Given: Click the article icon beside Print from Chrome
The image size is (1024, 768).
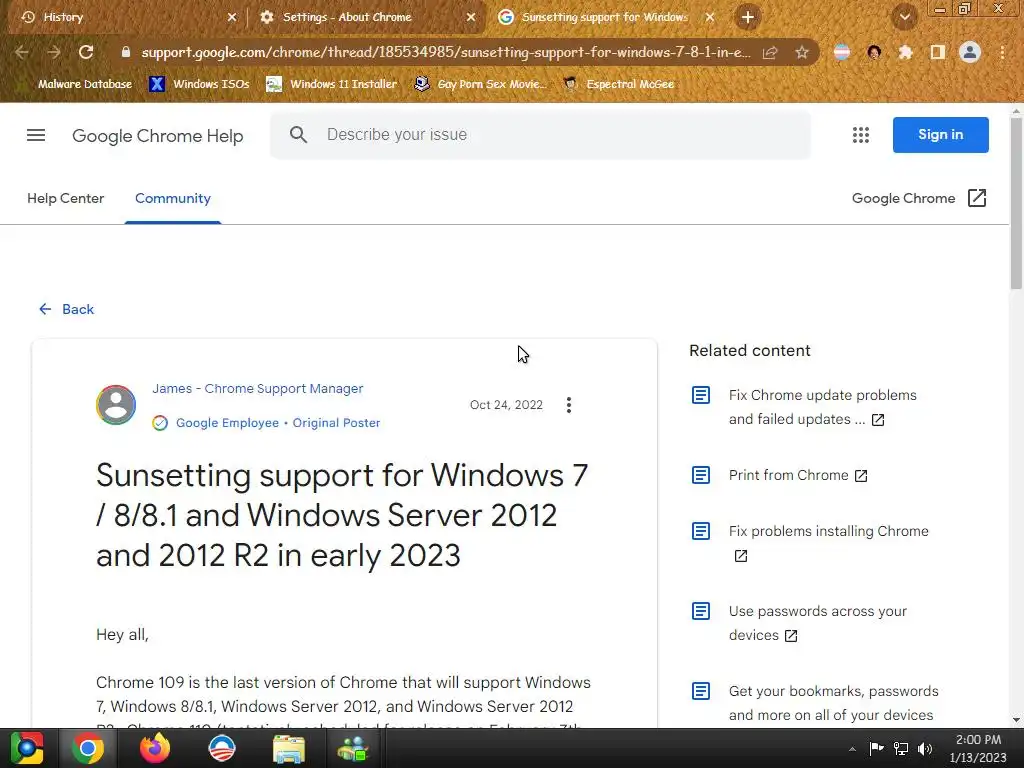Looking at the screenshot, I should 701,475.
